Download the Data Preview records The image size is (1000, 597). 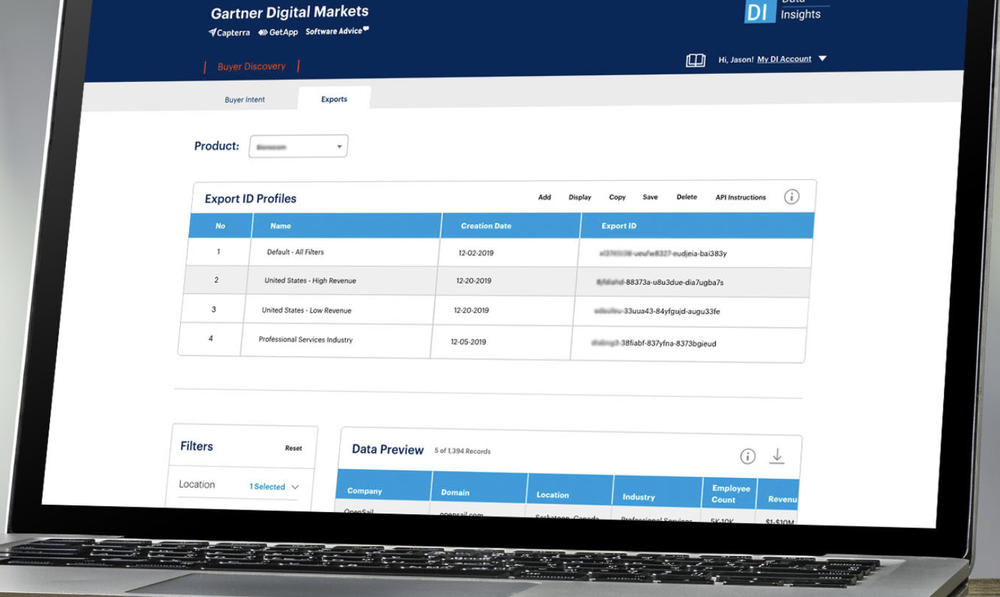coord(777,456)
